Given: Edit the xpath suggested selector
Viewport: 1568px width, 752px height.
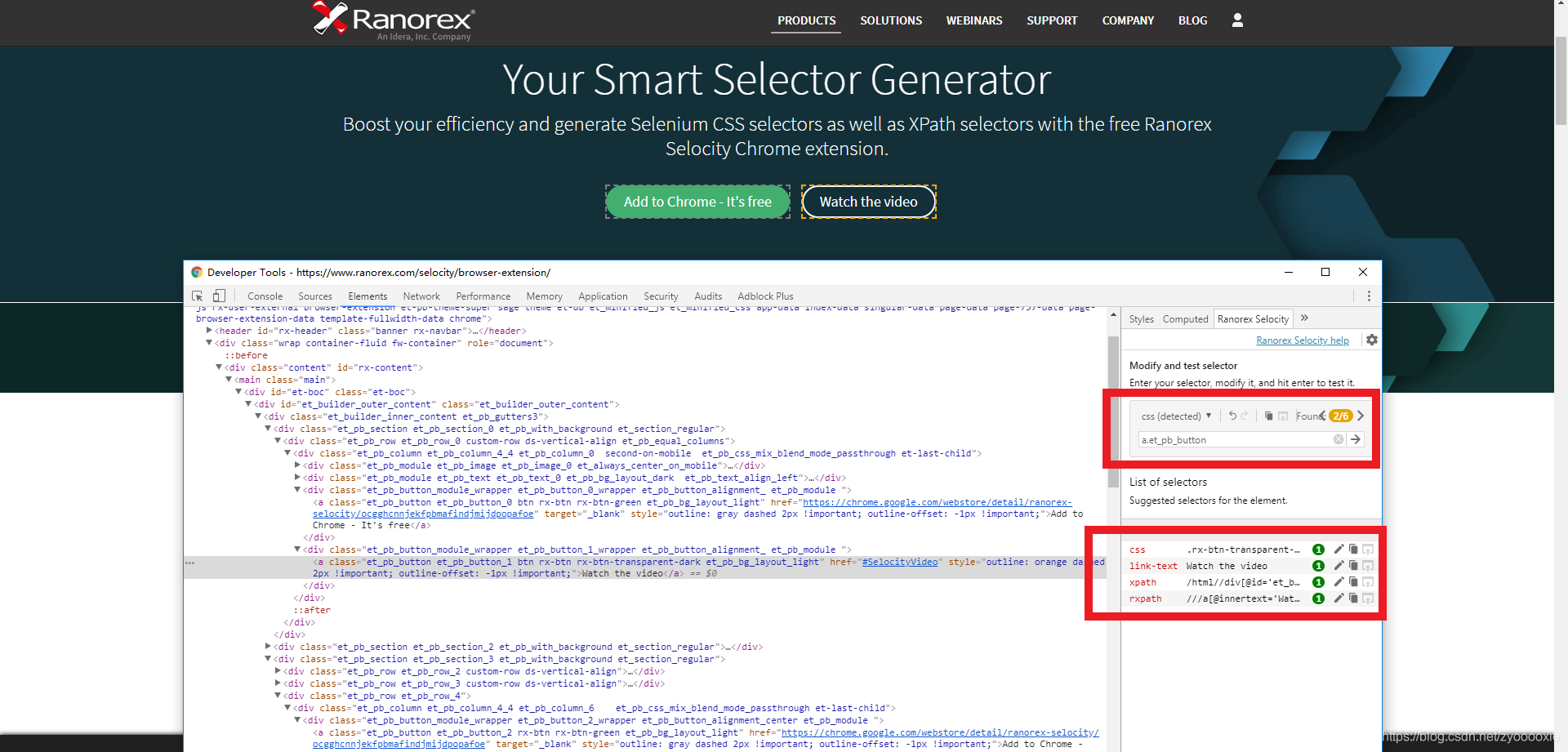Looking at the screenshot, I should (1339, 582).
